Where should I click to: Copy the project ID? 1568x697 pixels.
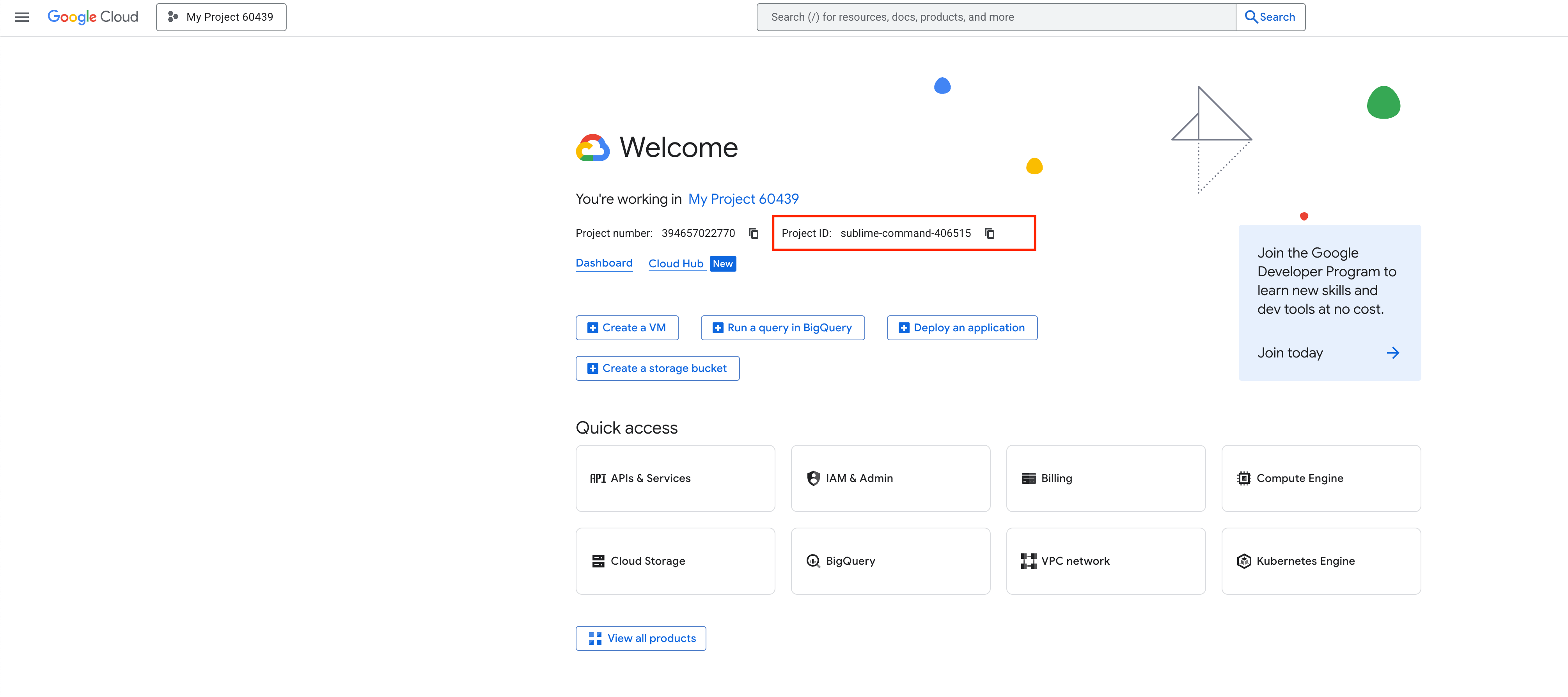coord(989,233)
